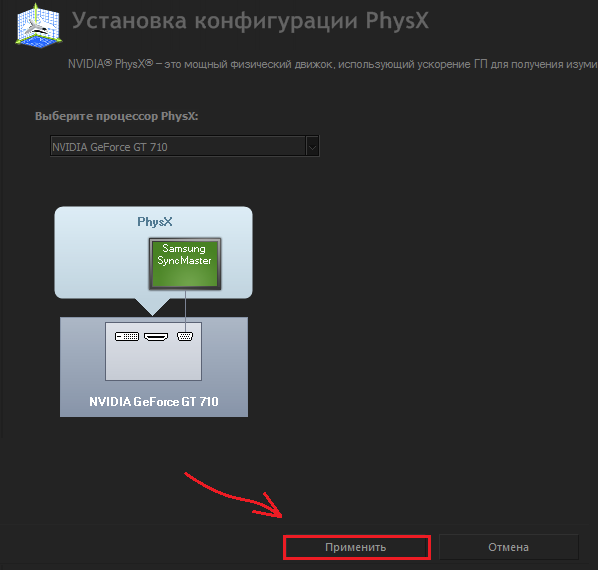Click the Отмена button
The width and height of the screenshot is (598, 570).
tap(509, 547)
